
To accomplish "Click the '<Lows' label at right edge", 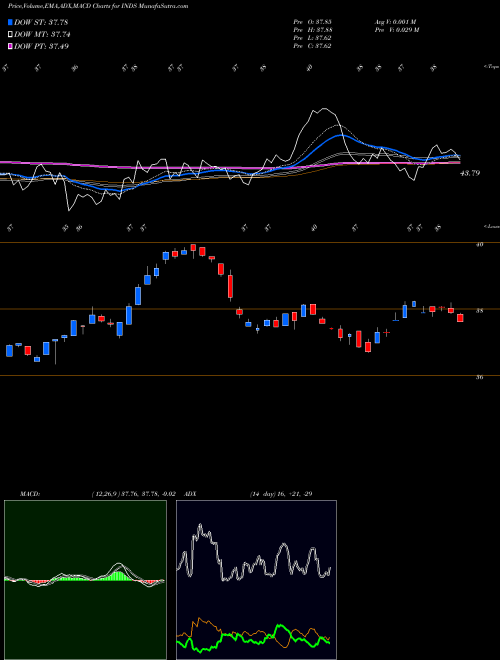I will coord(491,226).
